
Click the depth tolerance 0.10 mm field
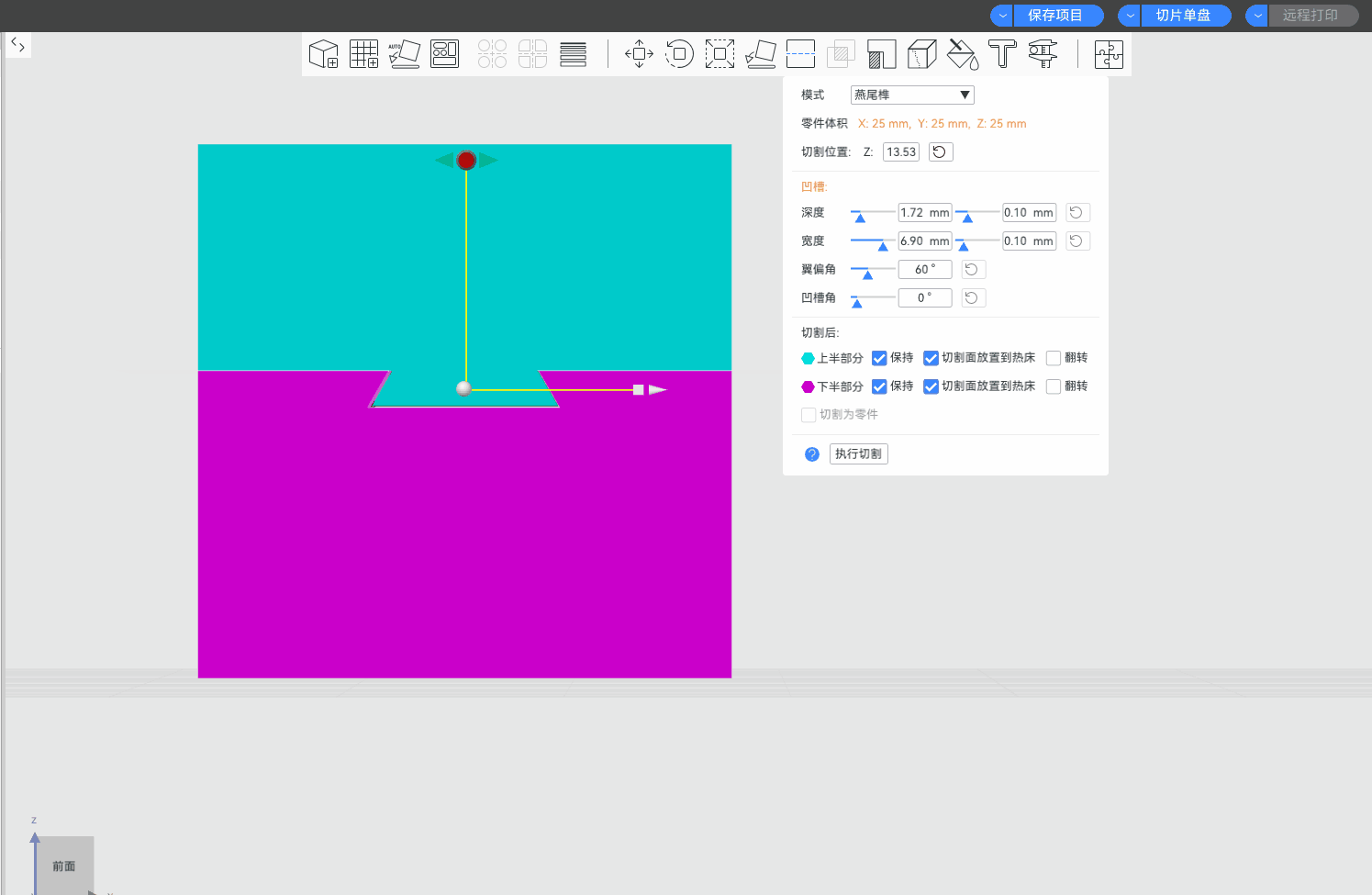coord(1029,212)
